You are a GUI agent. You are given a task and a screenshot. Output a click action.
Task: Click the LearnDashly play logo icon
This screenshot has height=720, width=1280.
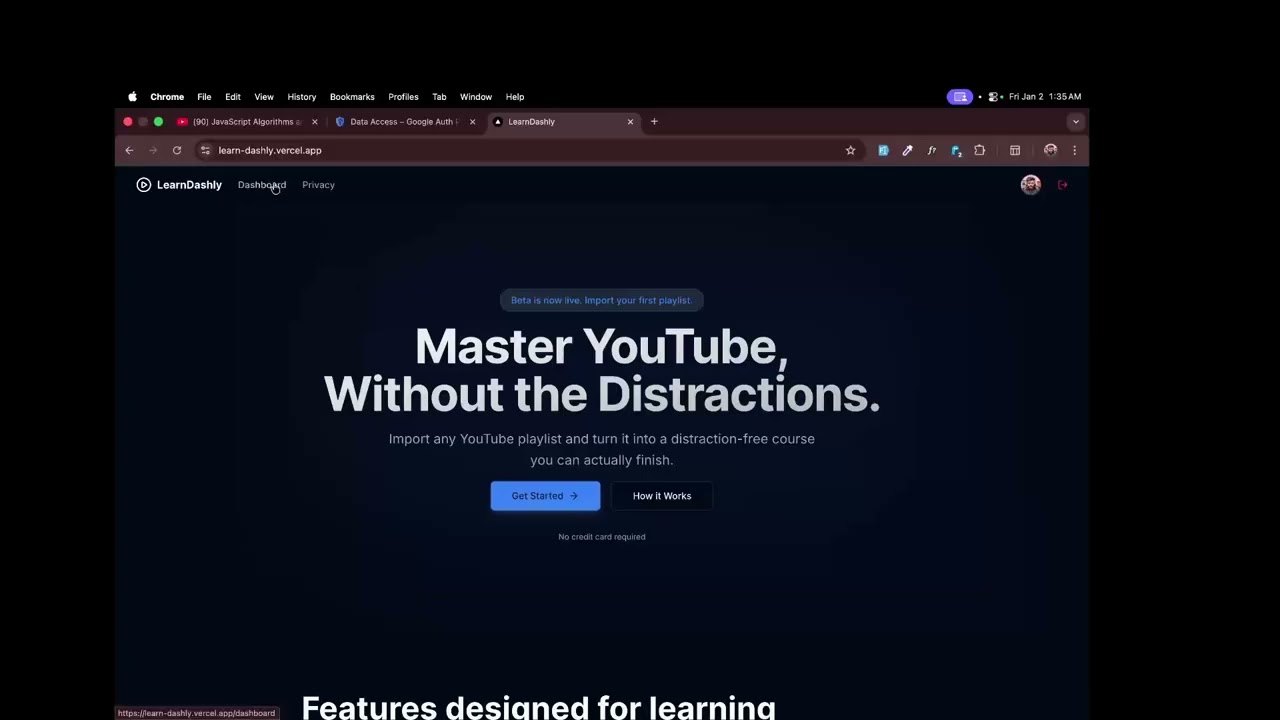coord(143,185)
